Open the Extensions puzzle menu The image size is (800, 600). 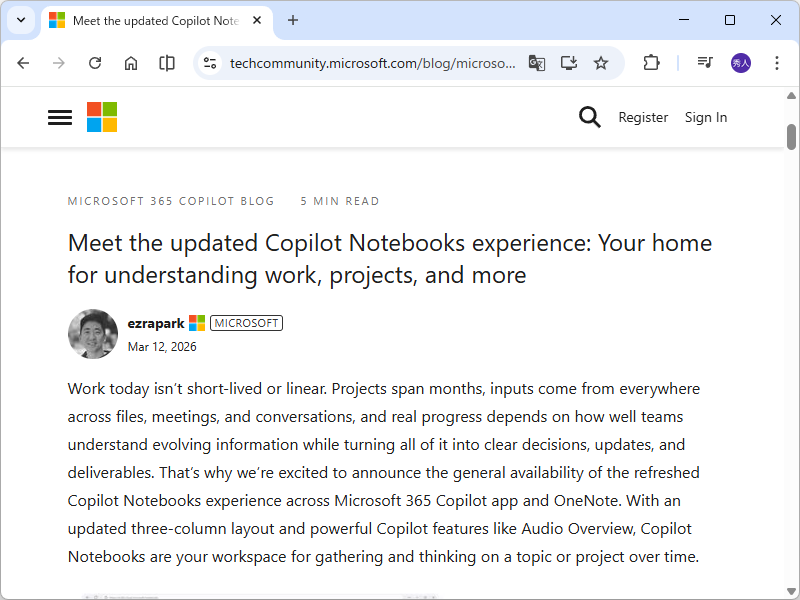tap(651, 63)
